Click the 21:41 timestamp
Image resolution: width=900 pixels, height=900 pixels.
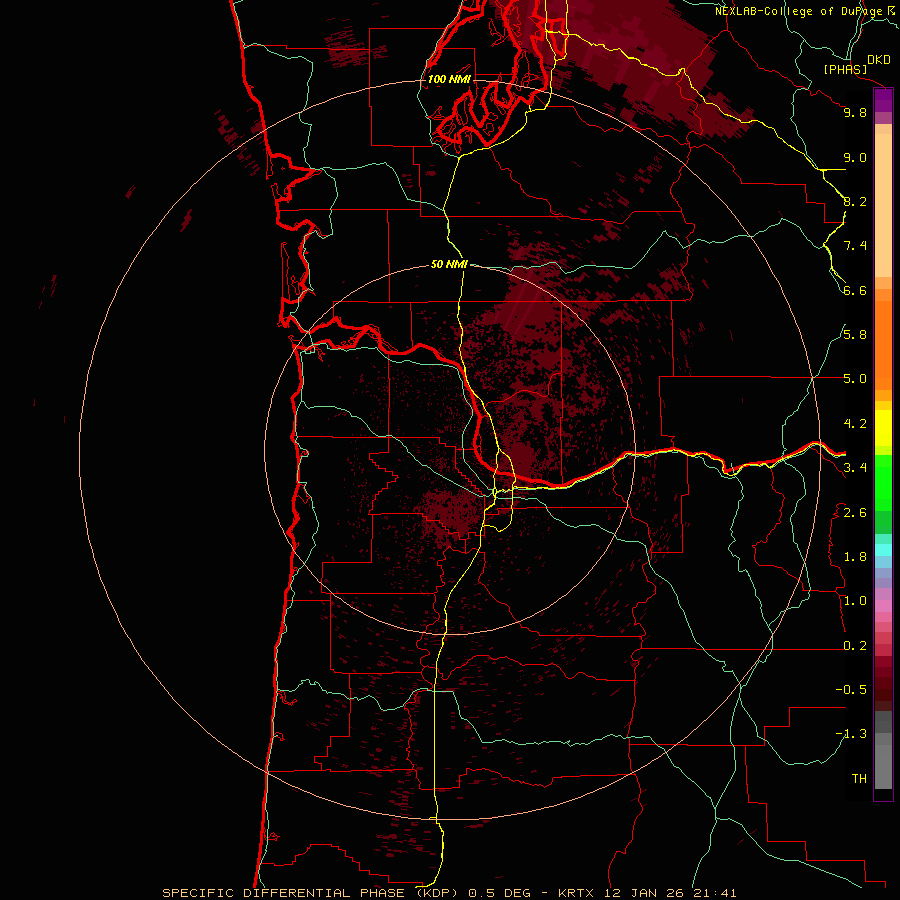point(713,893)
